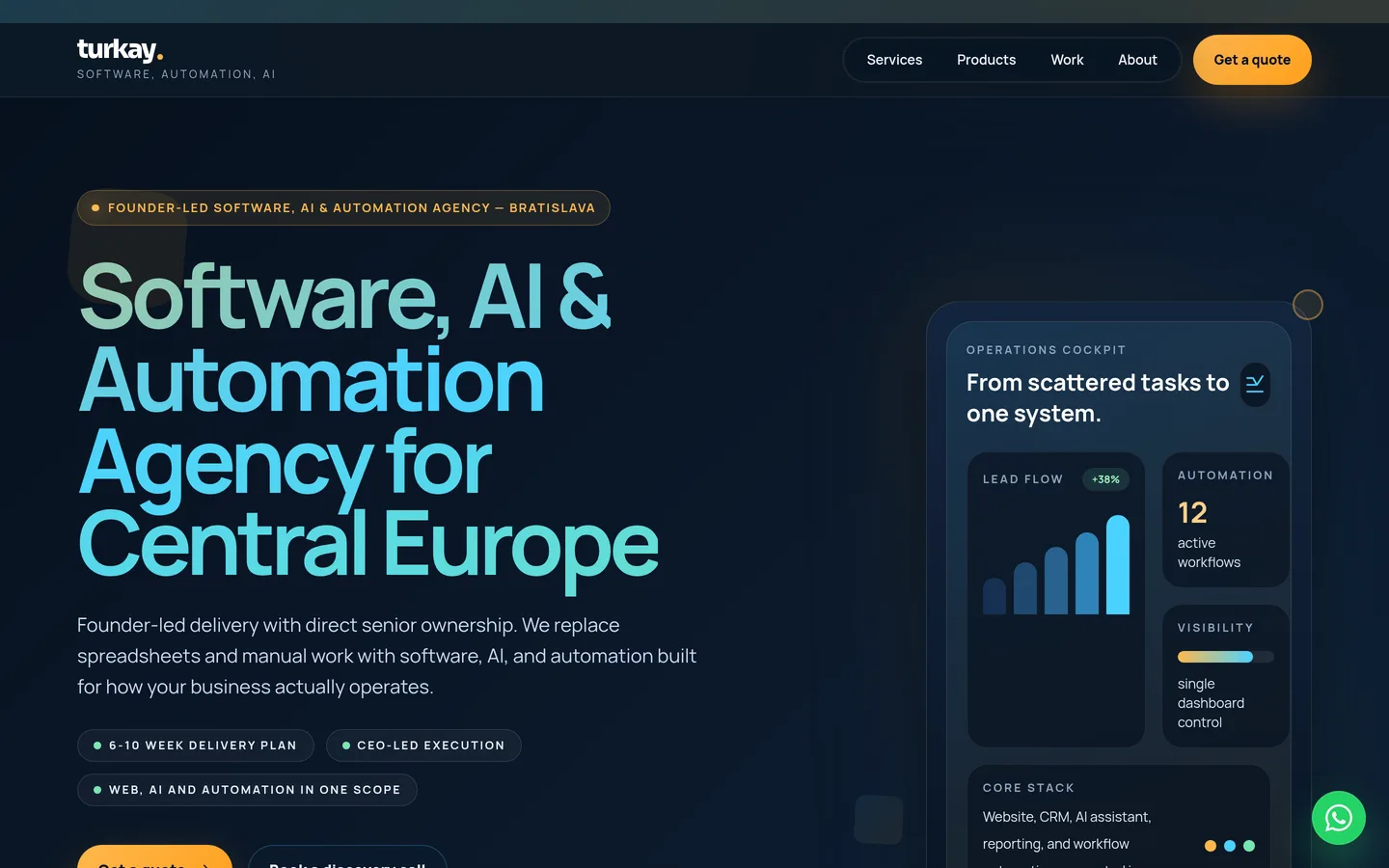Open the Products menu item
1389x868 pixels.
986,60
